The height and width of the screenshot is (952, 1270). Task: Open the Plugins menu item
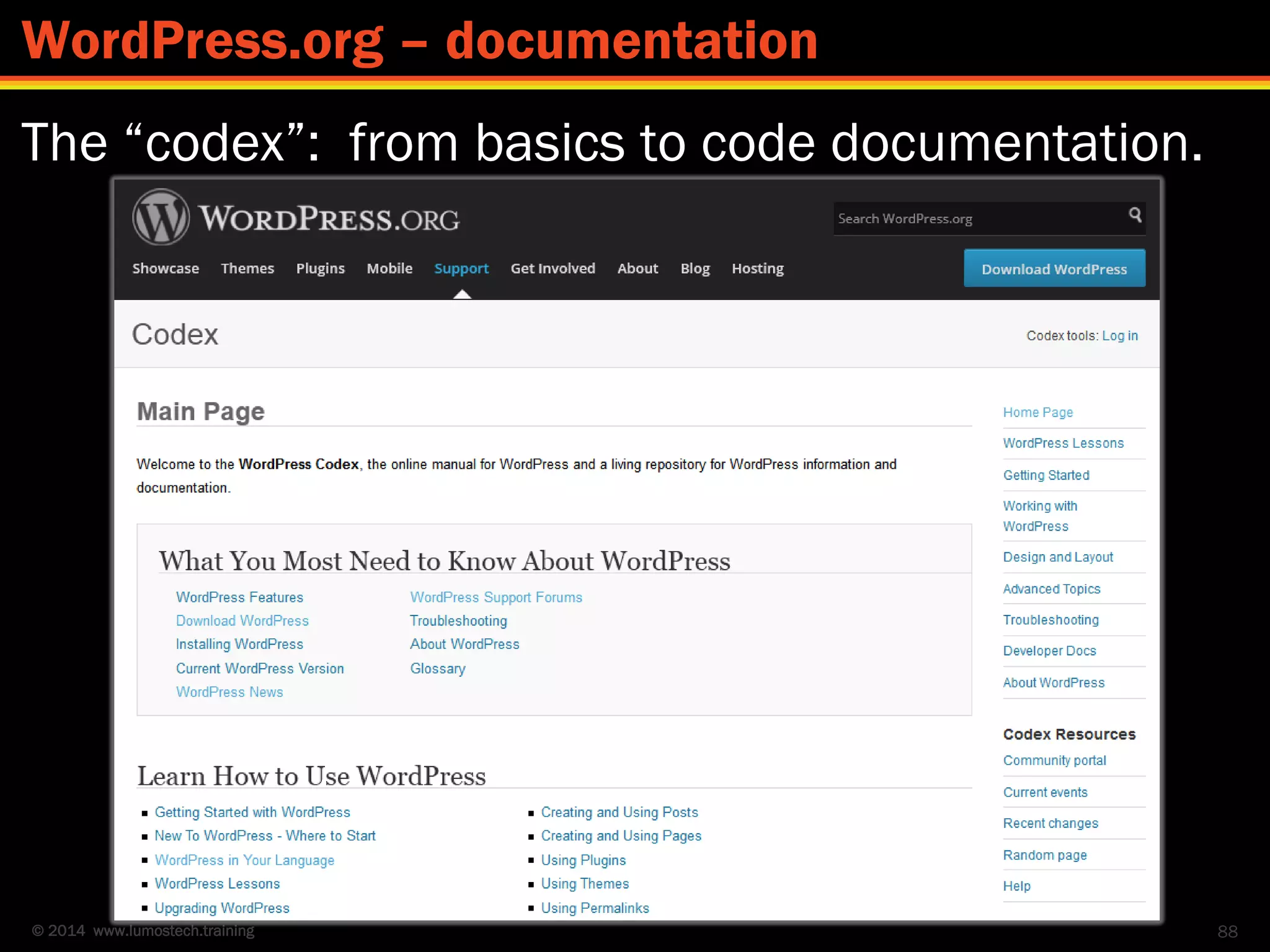pyautogui.click(x=320, y=268)
